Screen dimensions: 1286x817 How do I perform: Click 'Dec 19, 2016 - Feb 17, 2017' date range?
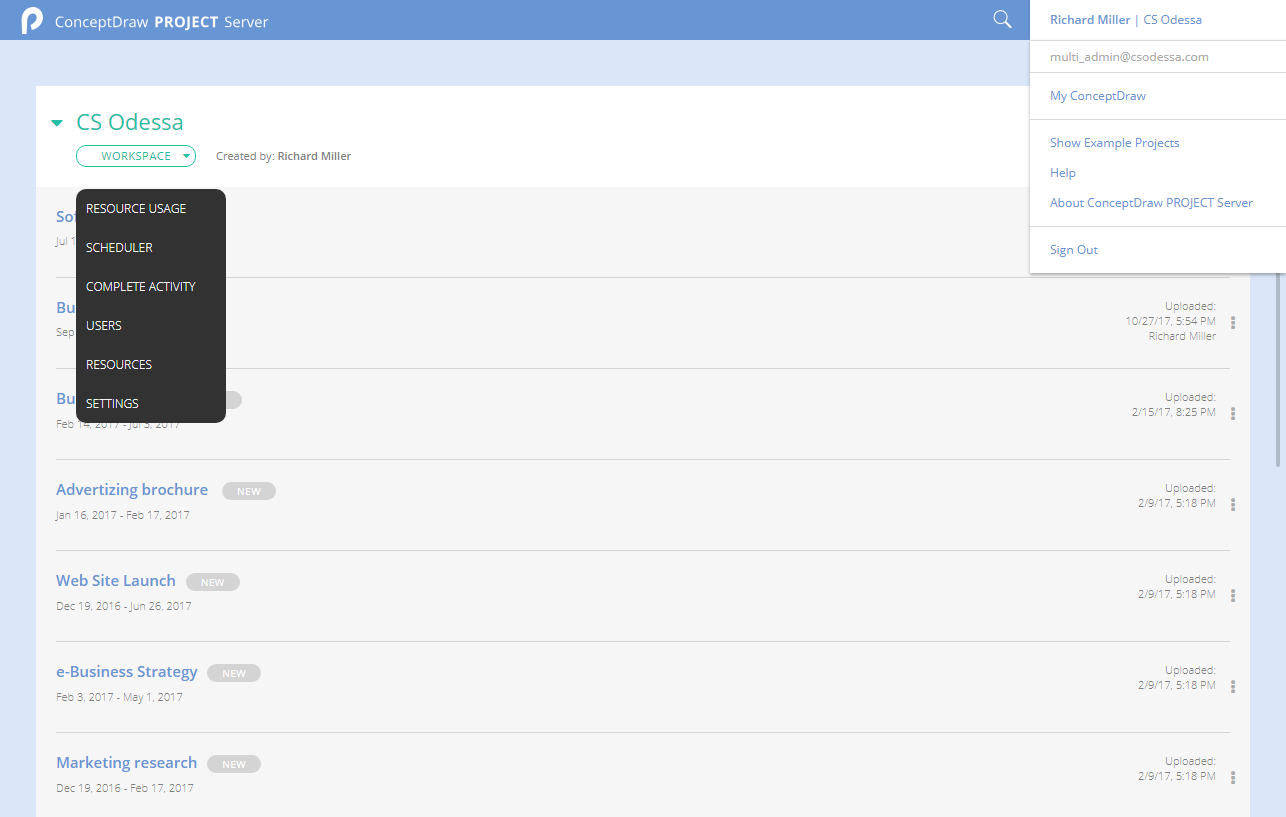125,788
